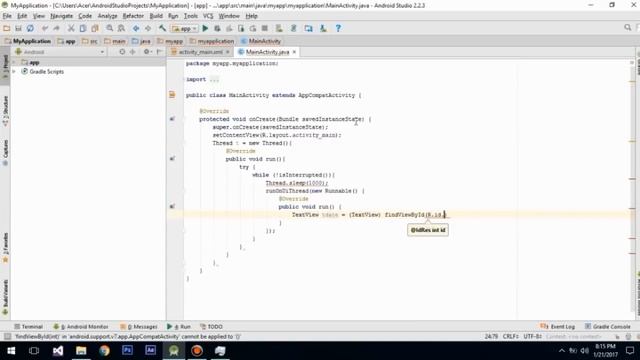This screenshot has width=640, height=360.
Task: Click the Replace toolbar icon
Action: click(x=121, y=28)
